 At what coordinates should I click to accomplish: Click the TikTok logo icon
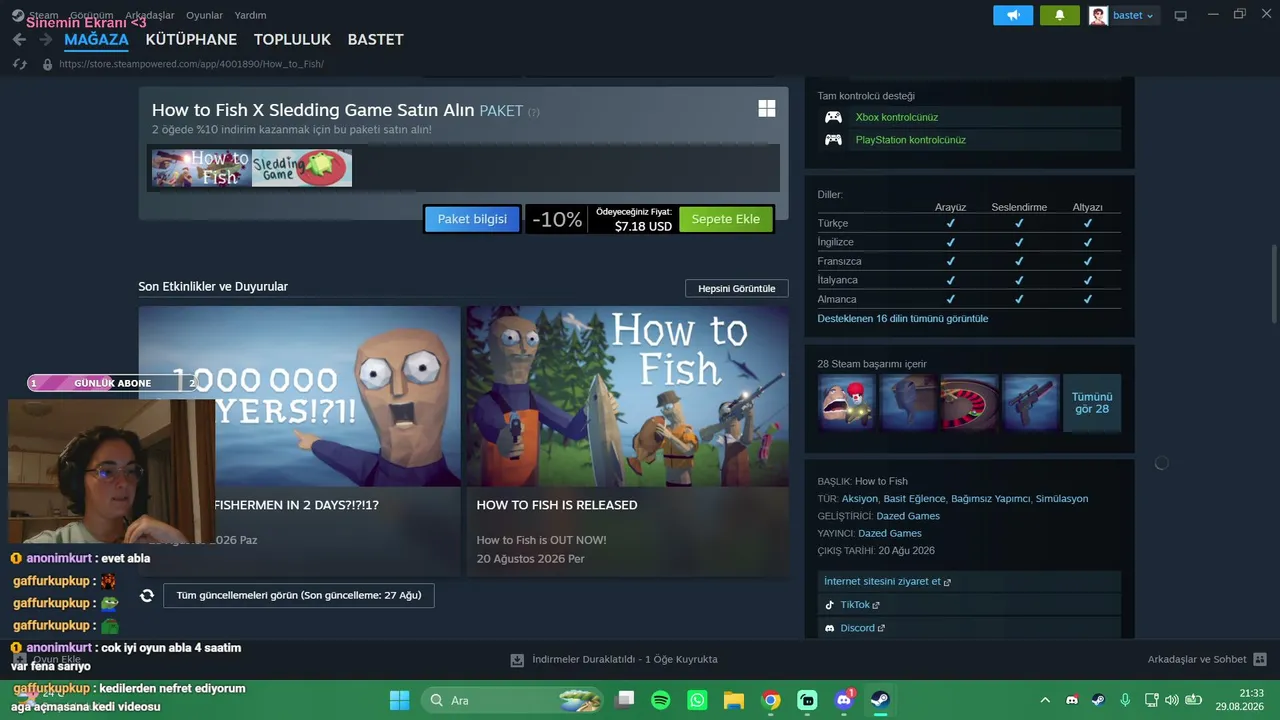click(x=829, y=605)
